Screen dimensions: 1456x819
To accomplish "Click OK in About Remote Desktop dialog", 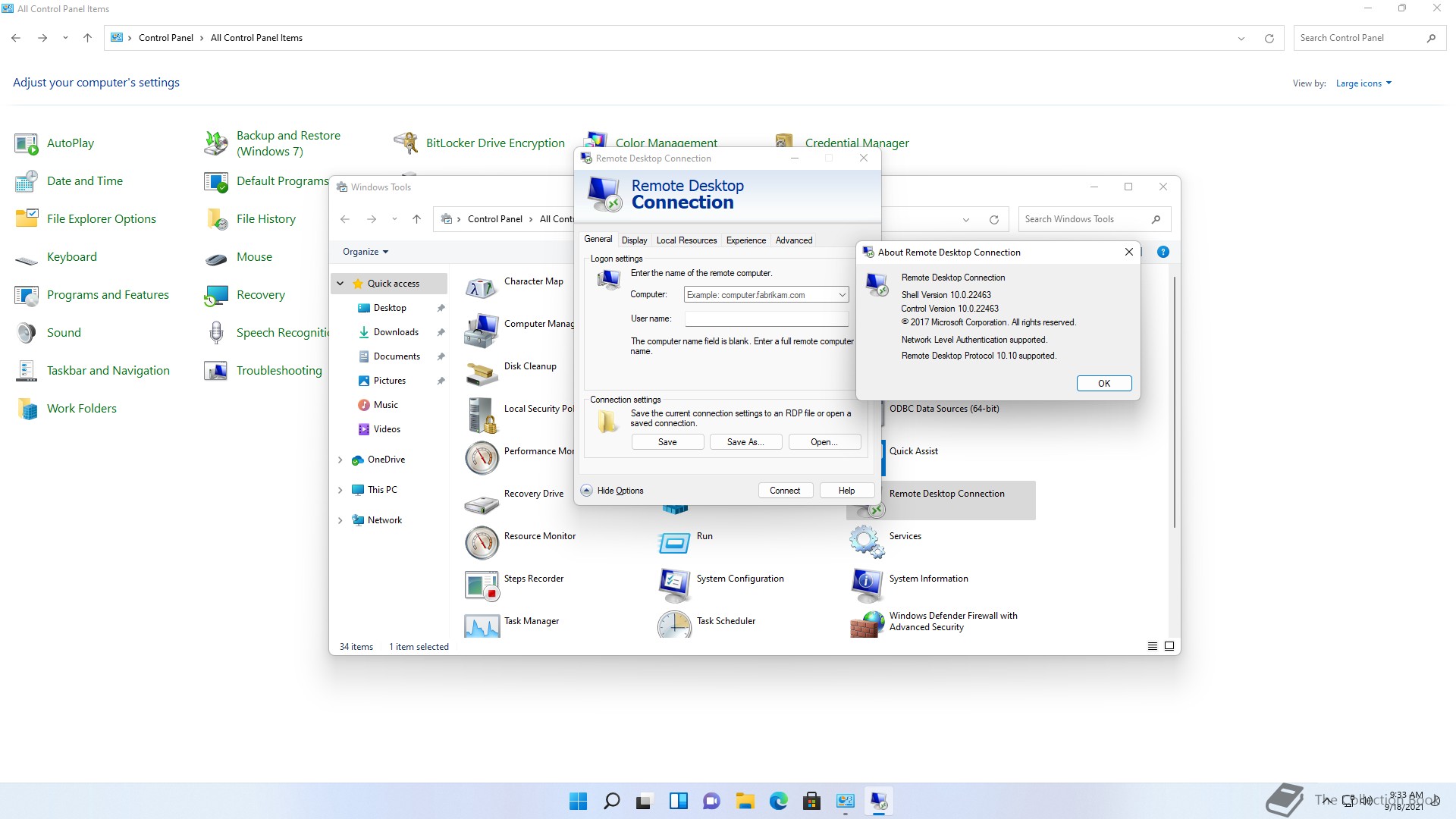I will (1104, 384).
